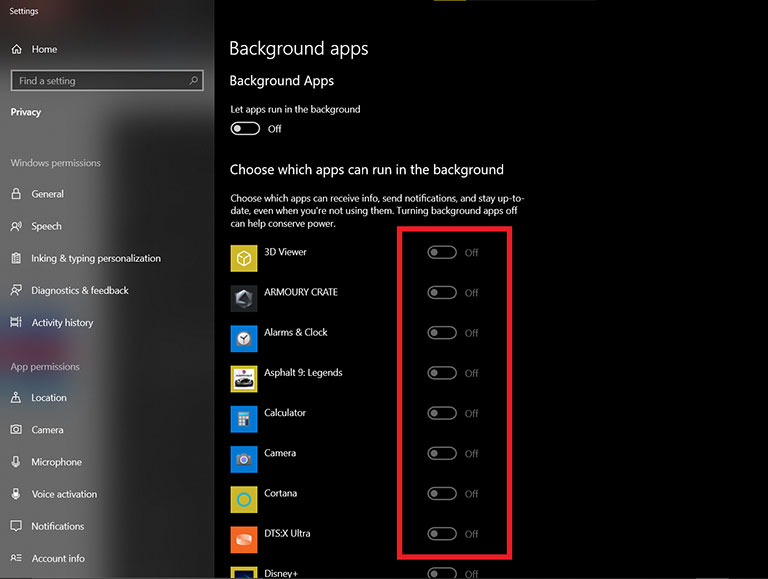Click the Location pin icon
The height and width of the screenshot is (579, 768).
[16, 398]
